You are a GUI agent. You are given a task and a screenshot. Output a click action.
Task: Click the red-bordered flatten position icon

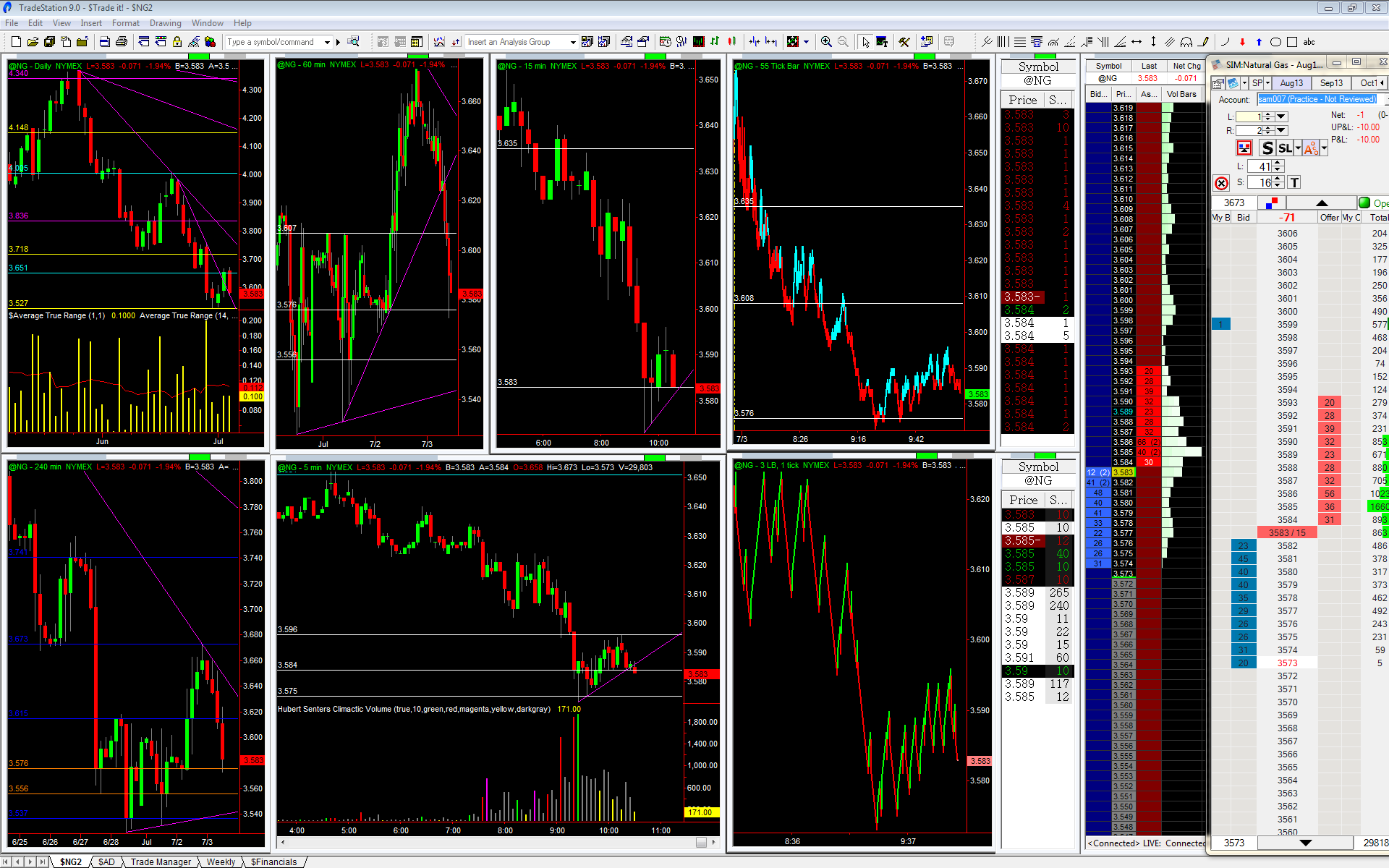tap(1244, 148)
